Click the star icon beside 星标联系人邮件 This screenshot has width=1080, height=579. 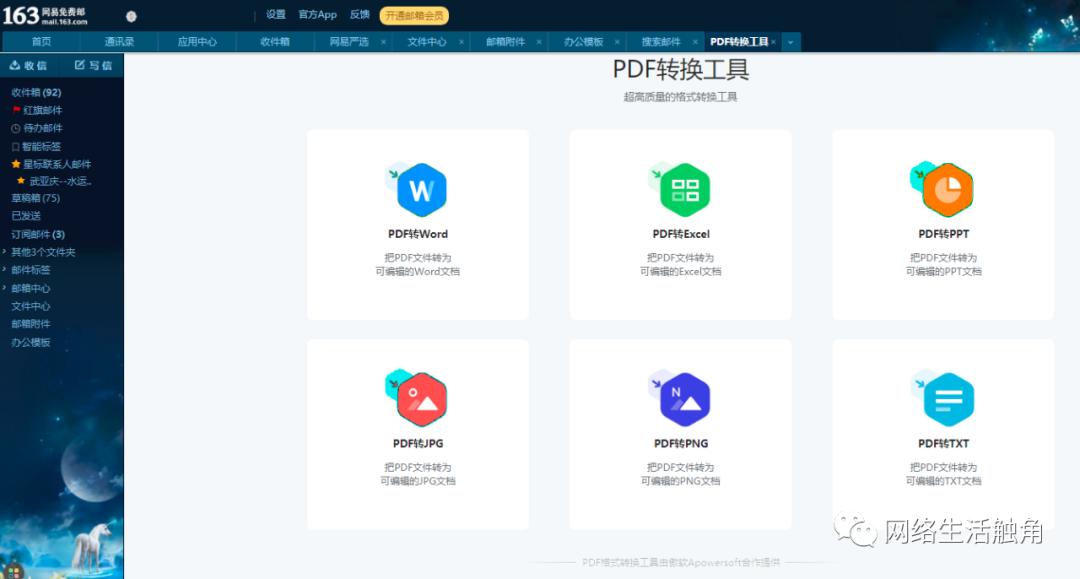[x=16, y=164]
